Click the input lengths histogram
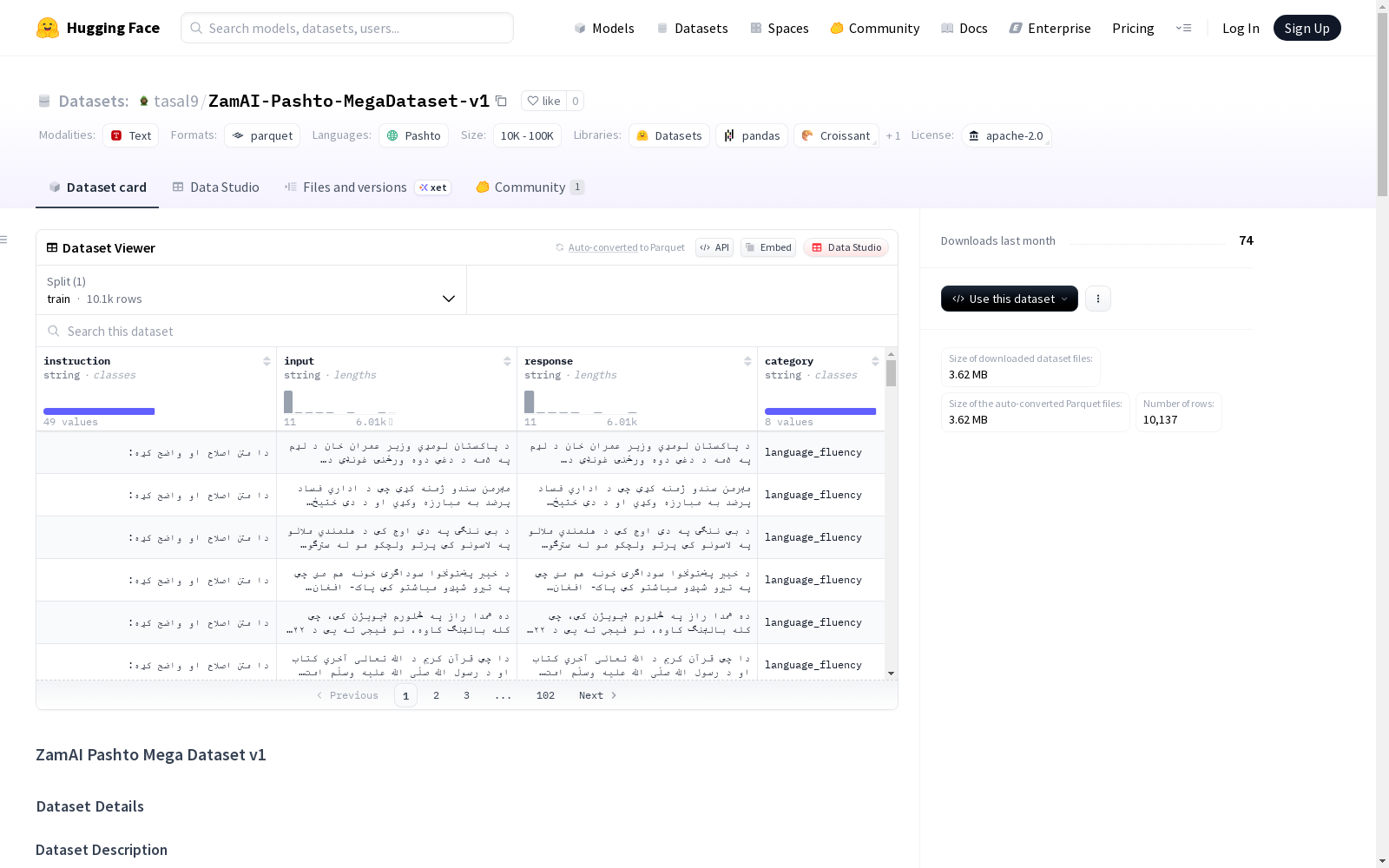The image size is (1389, 868). (x=339, y=402)
